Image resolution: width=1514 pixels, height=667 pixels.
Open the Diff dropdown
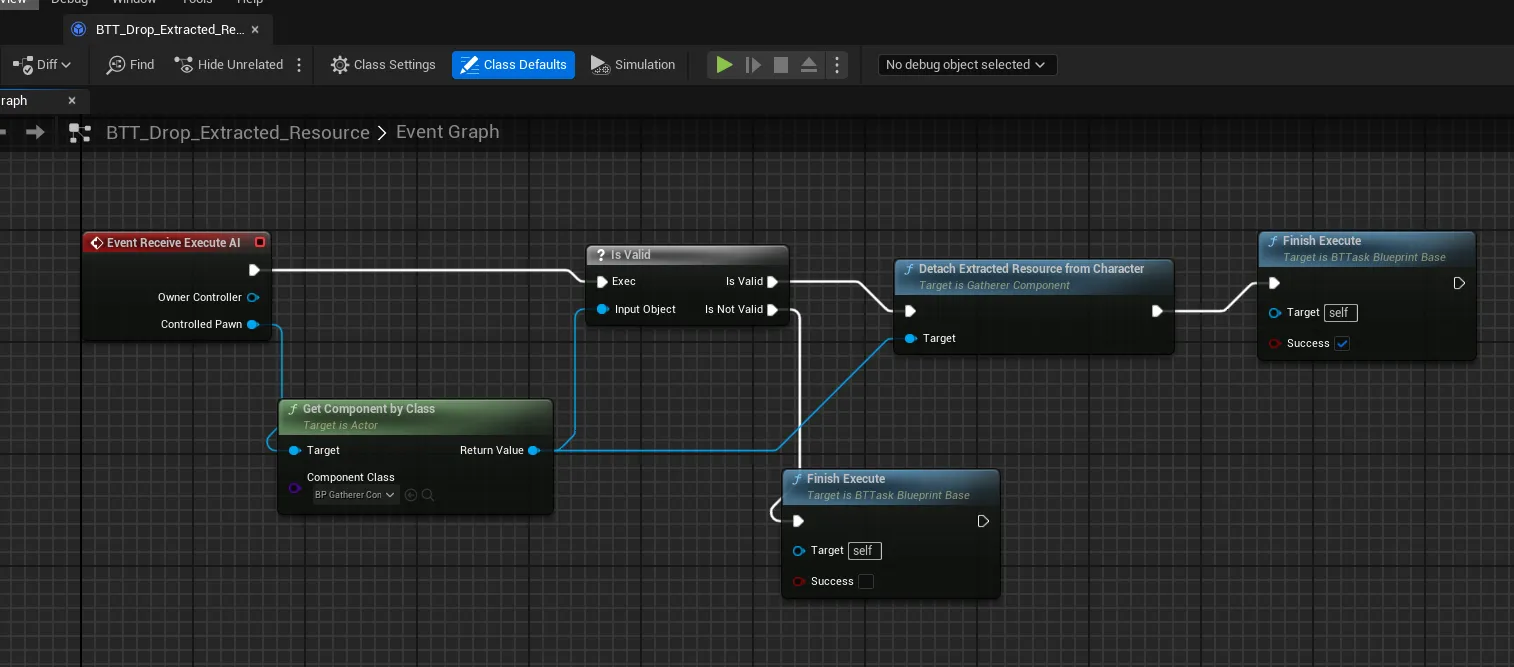pyautogui.click(x=42, y=65)
